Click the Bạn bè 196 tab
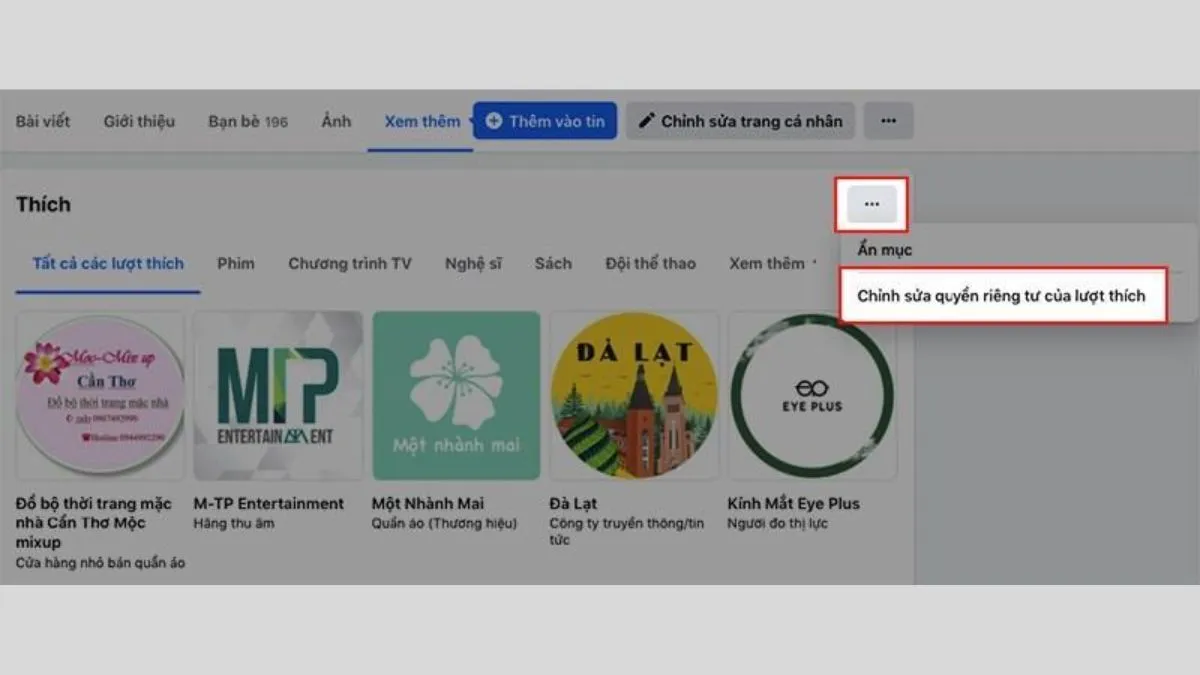 [246, 120]
